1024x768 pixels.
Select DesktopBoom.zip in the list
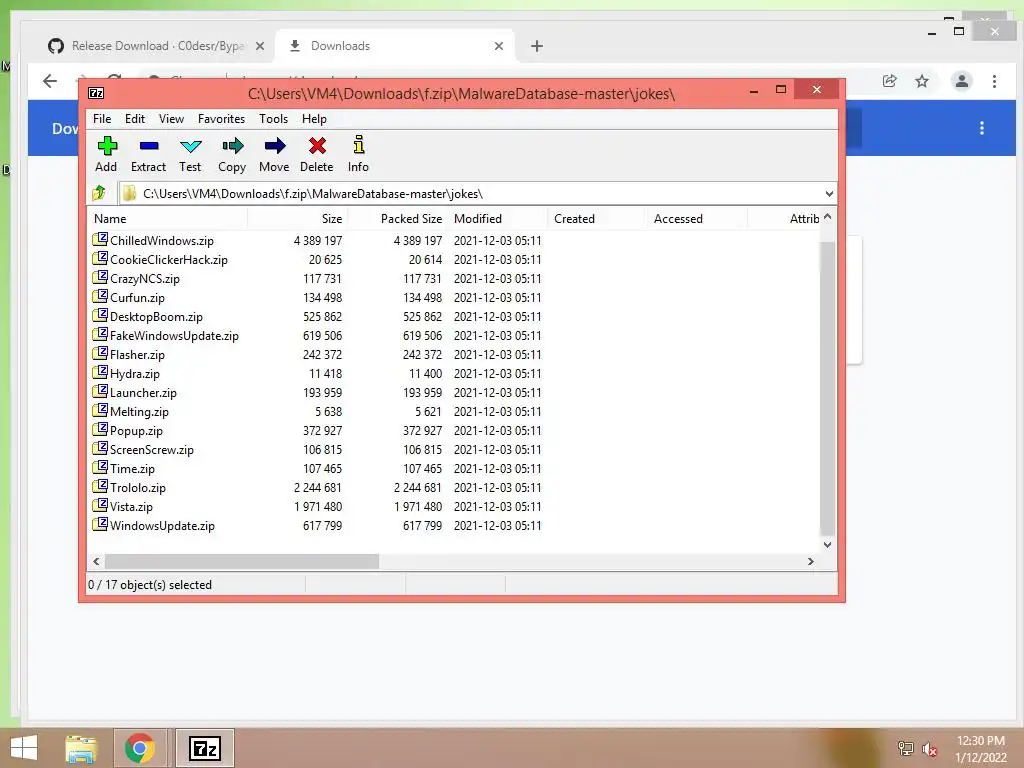pos(156,317)
